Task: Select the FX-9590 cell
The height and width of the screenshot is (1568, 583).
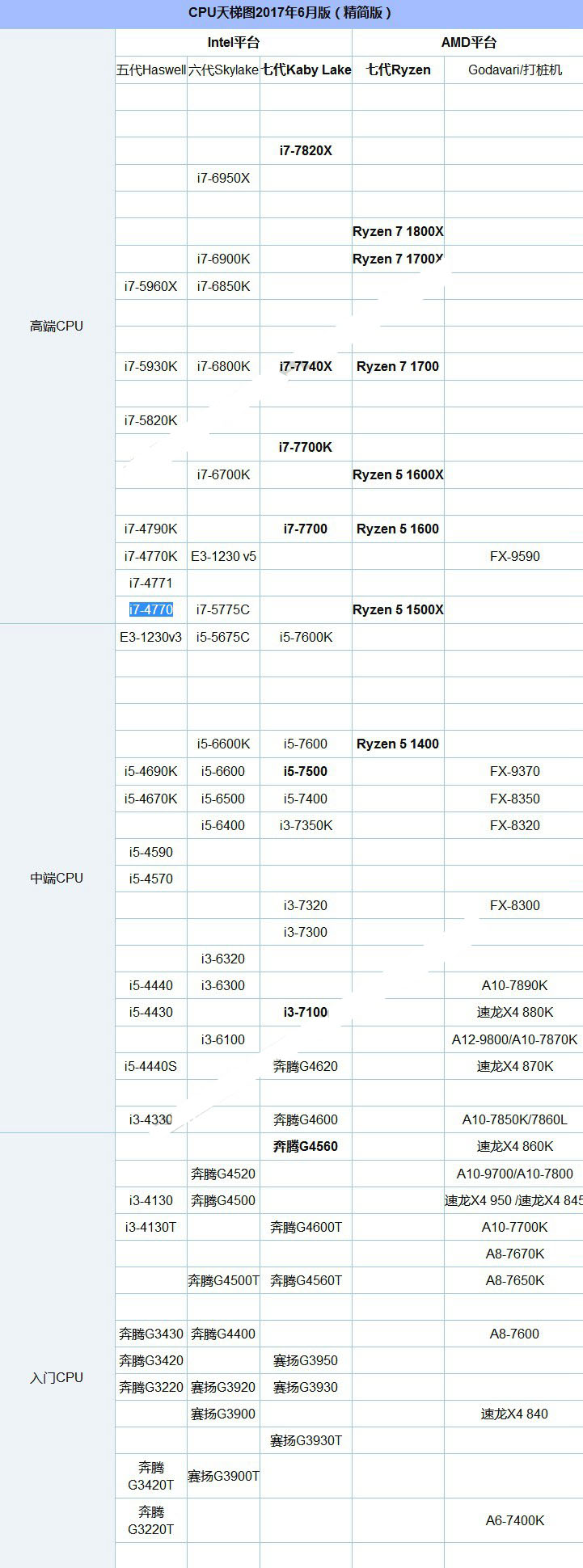Action: click(x=514, y=556)
